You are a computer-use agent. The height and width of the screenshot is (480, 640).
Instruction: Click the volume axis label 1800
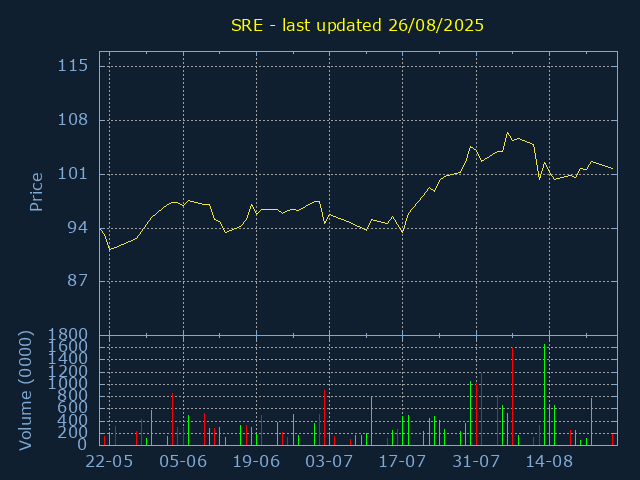pos(68,335)
